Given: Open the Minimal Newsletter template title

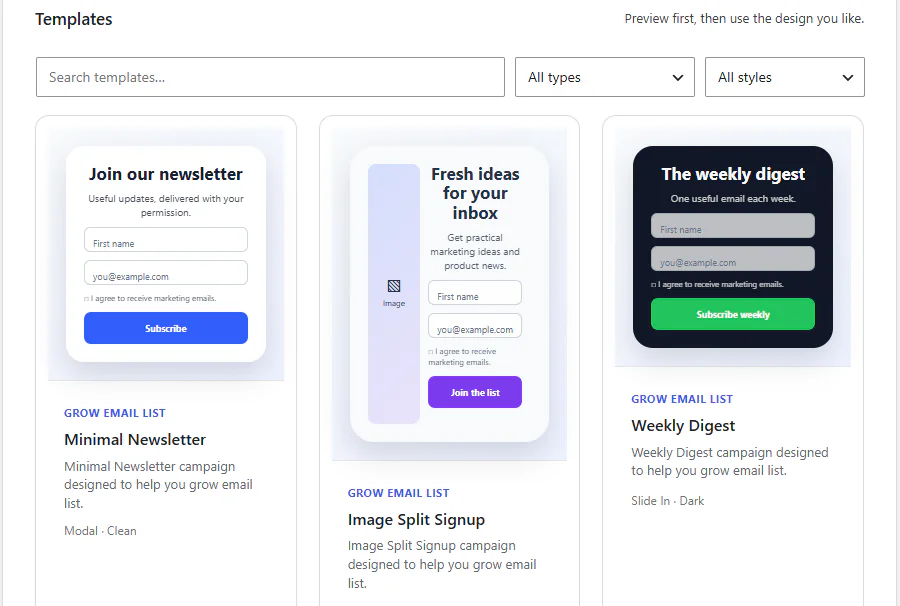Looking at the screenshot, I should 135,440.
